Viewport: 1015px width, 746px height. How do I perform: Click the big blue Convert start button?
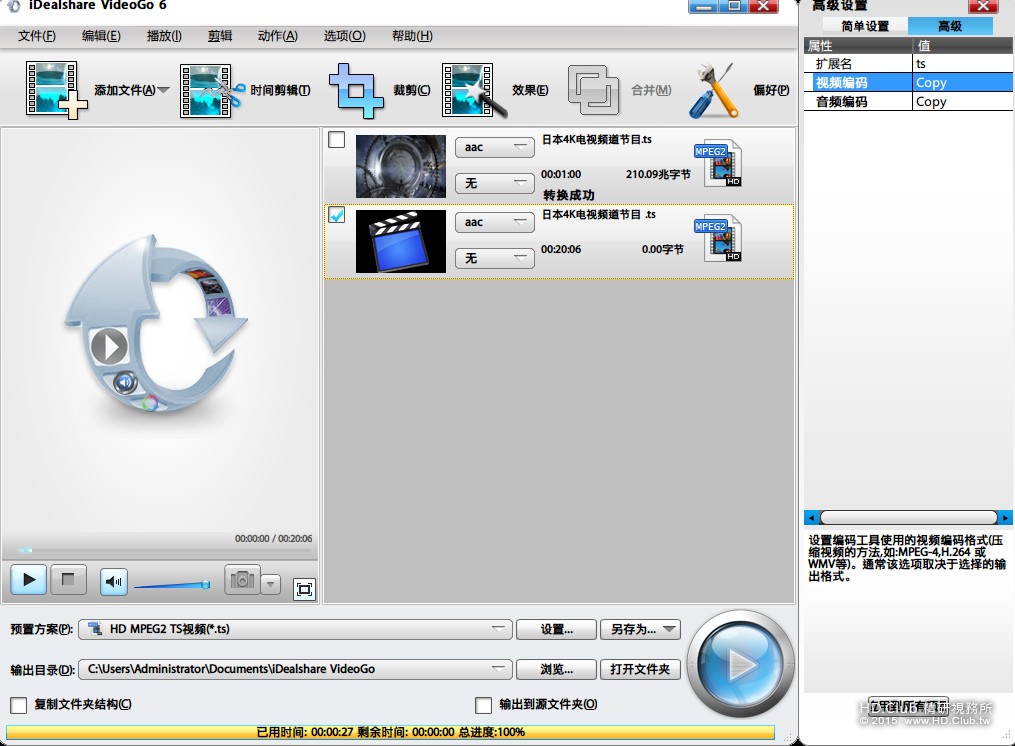click(x=740, y=664)
